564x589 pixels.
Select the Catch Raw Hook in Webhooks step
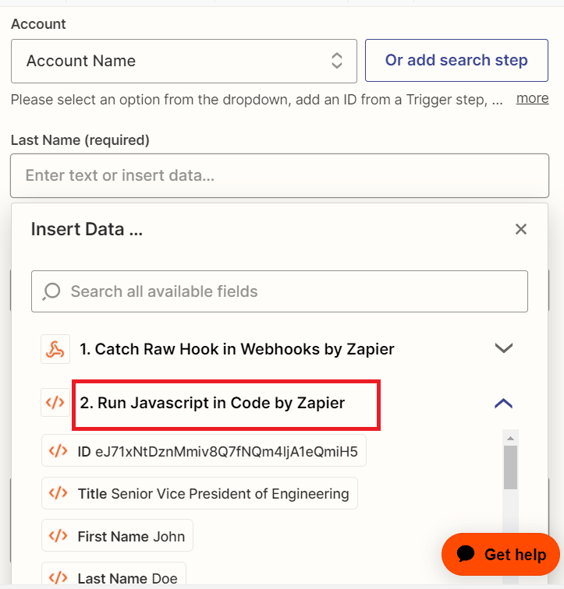[237, 349]
